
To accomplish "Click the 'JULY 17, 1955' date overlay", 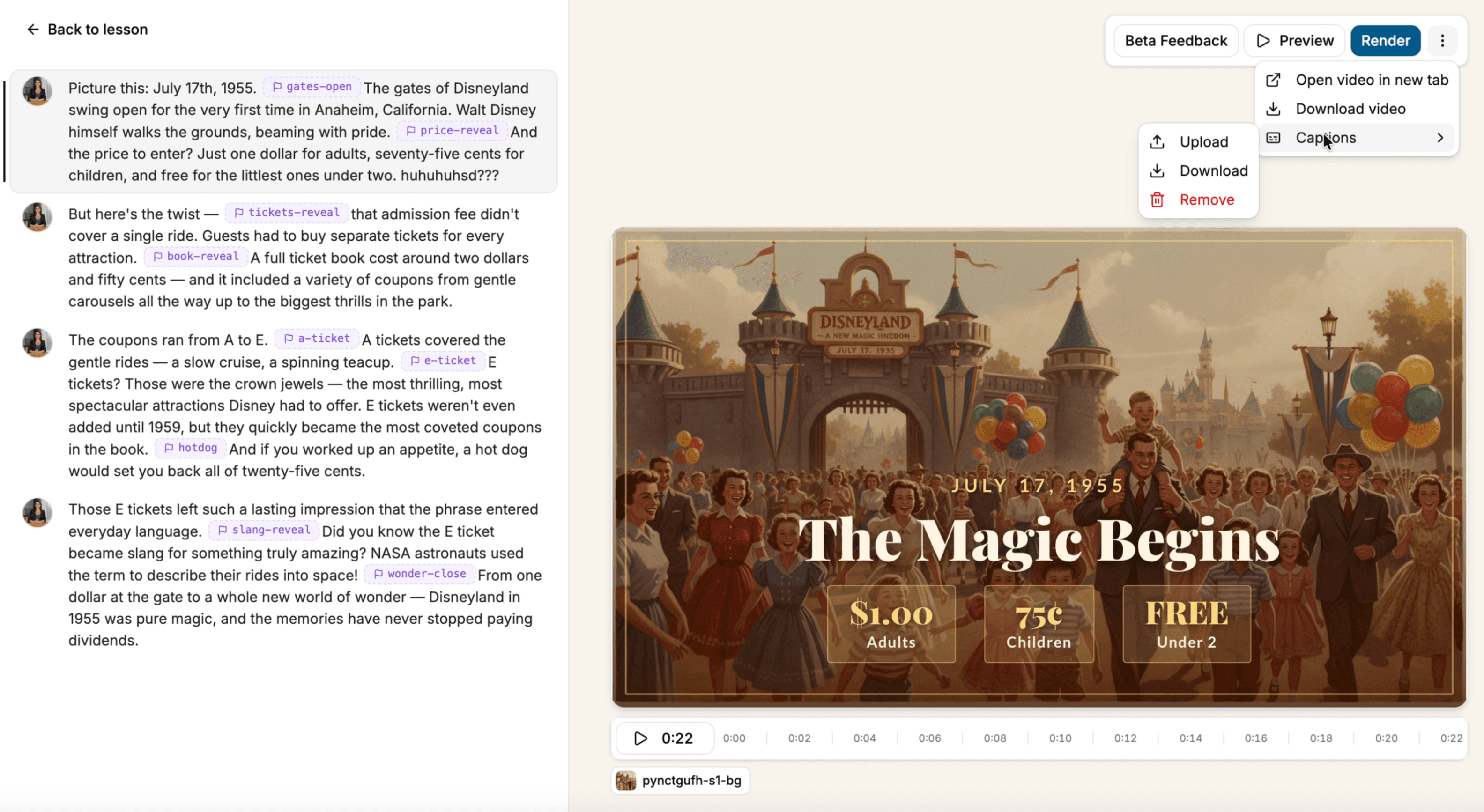I will pyautogui.click(x=1038, y=486).
